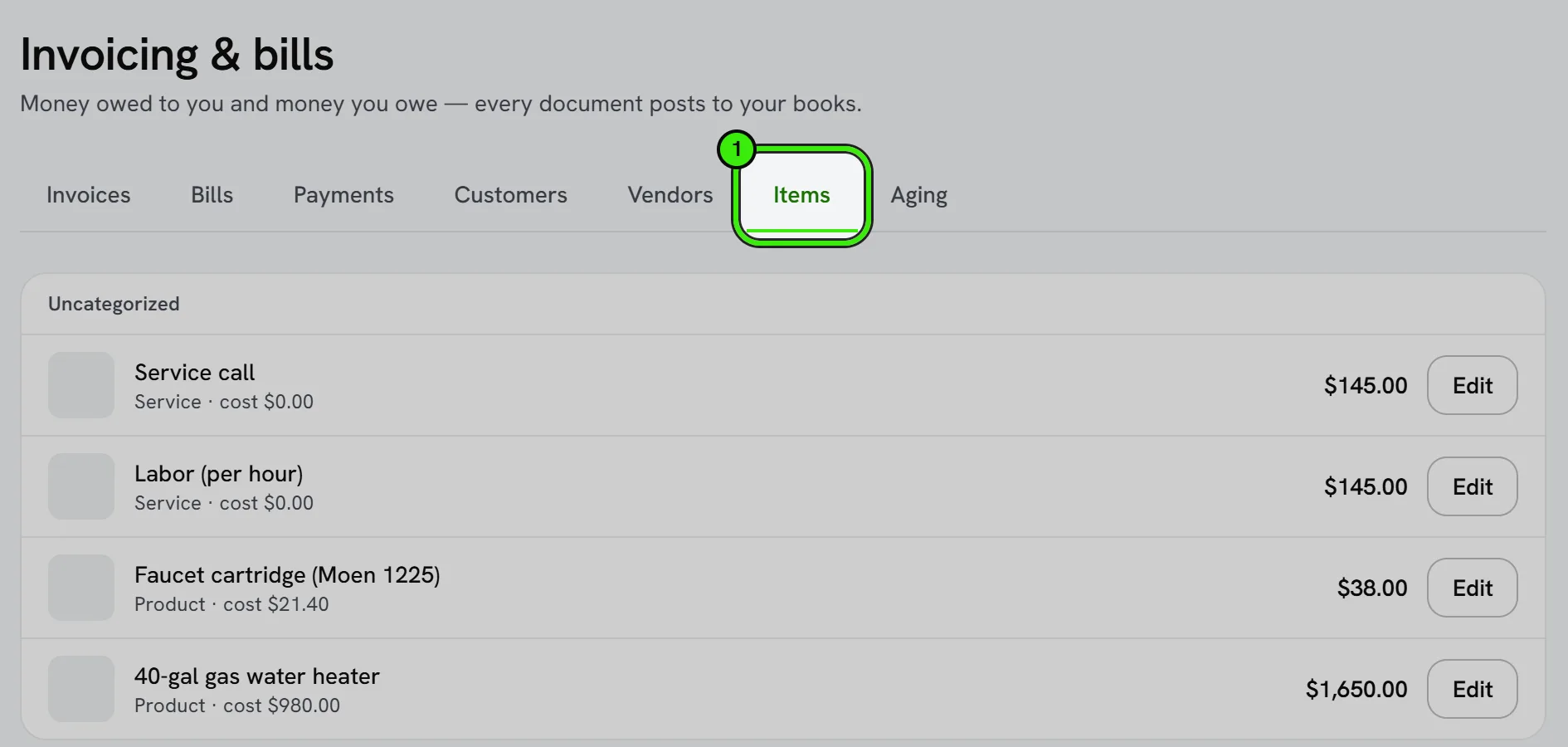Show the Aging tab
The width and height of the screenshot is (1568, 747).
click(x=918, y=195)
